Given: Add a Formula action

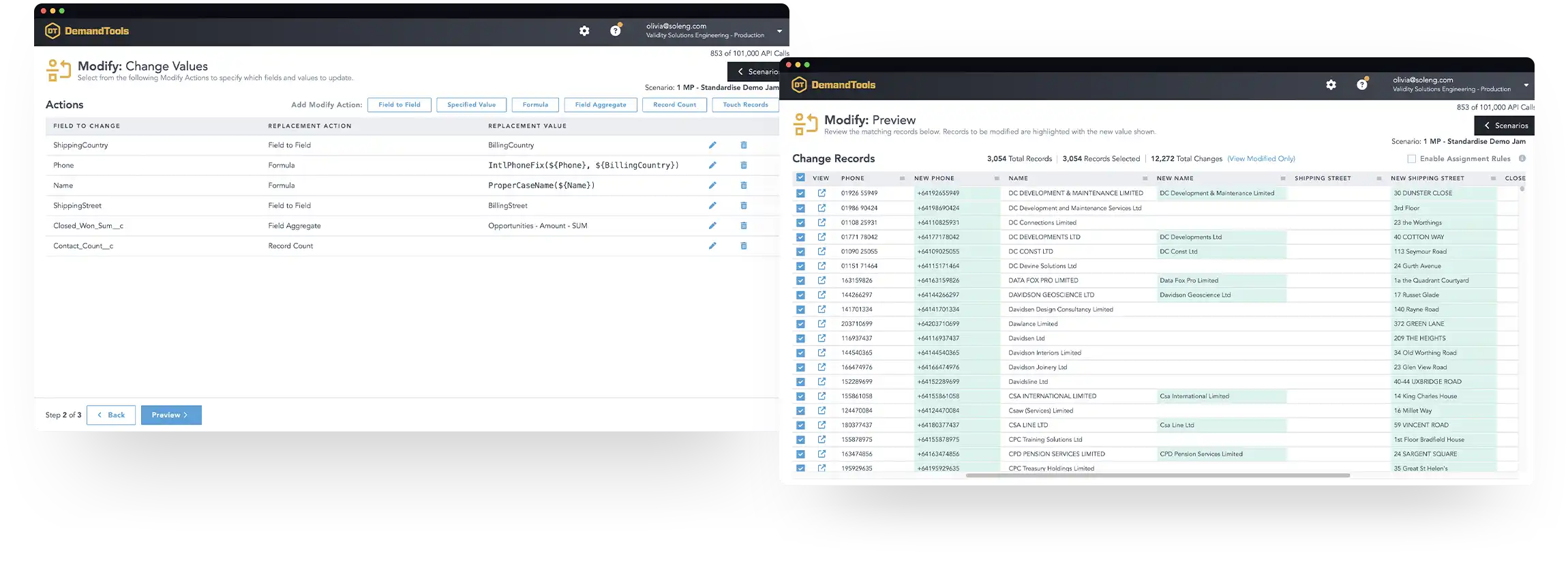Looking at the screenshot, I should [535, 104].
